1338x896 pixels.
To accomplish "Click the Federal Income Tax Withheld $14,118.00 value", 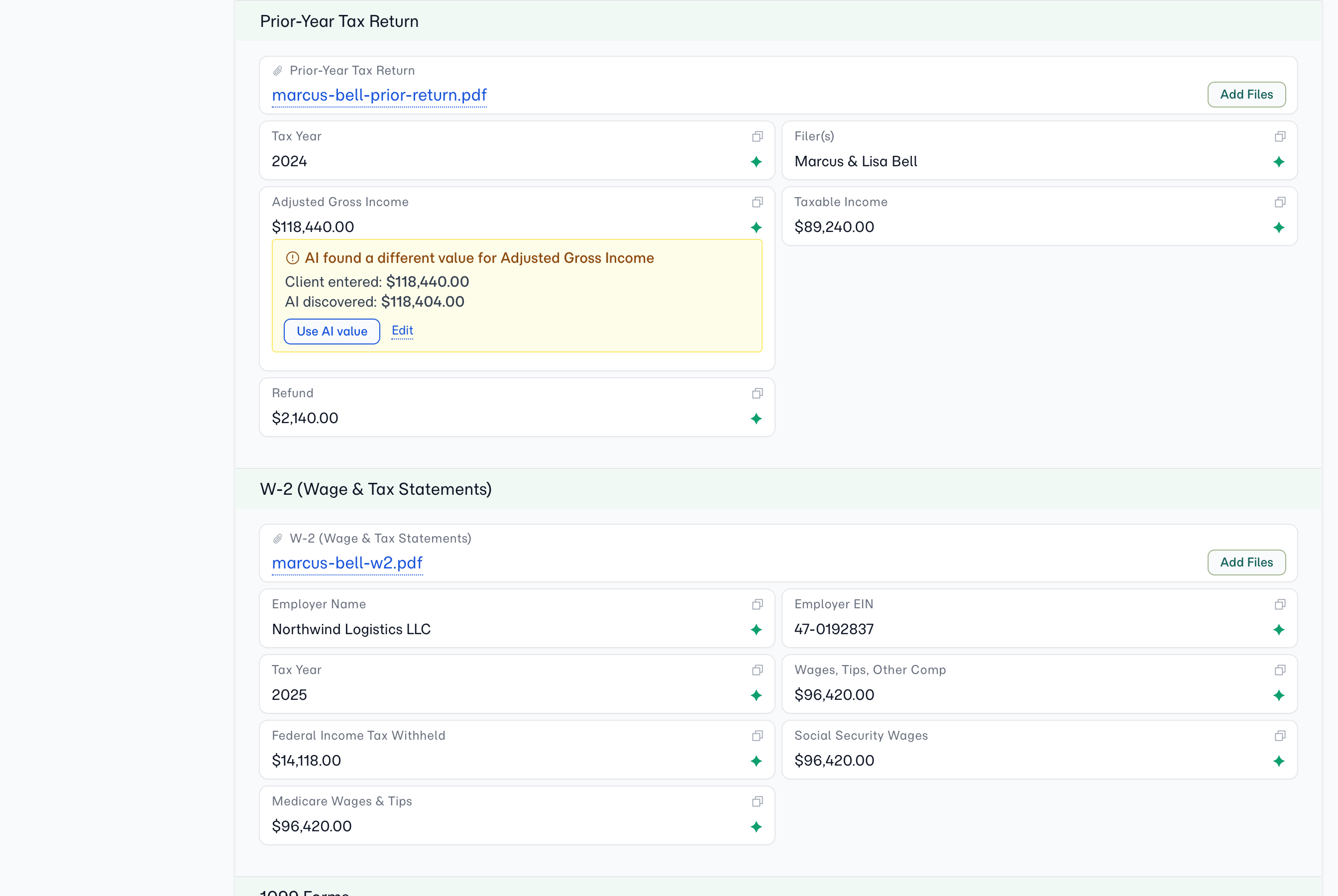I will click(x=306, y=761).
